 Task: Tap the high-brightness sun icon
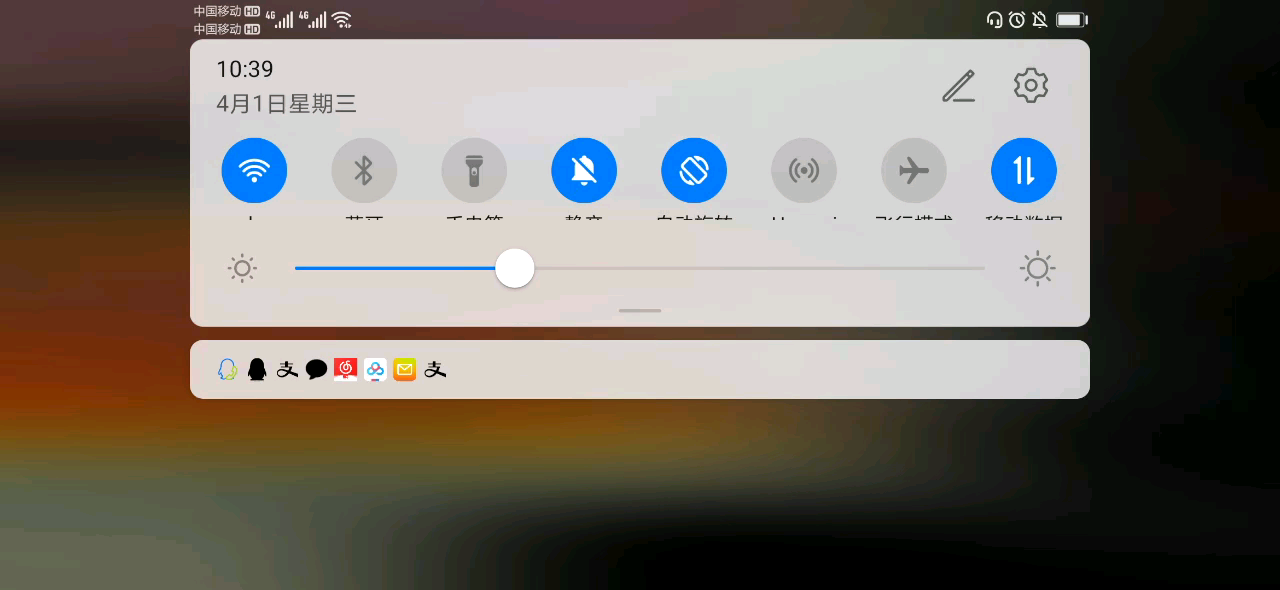(x=1038, y=268)
